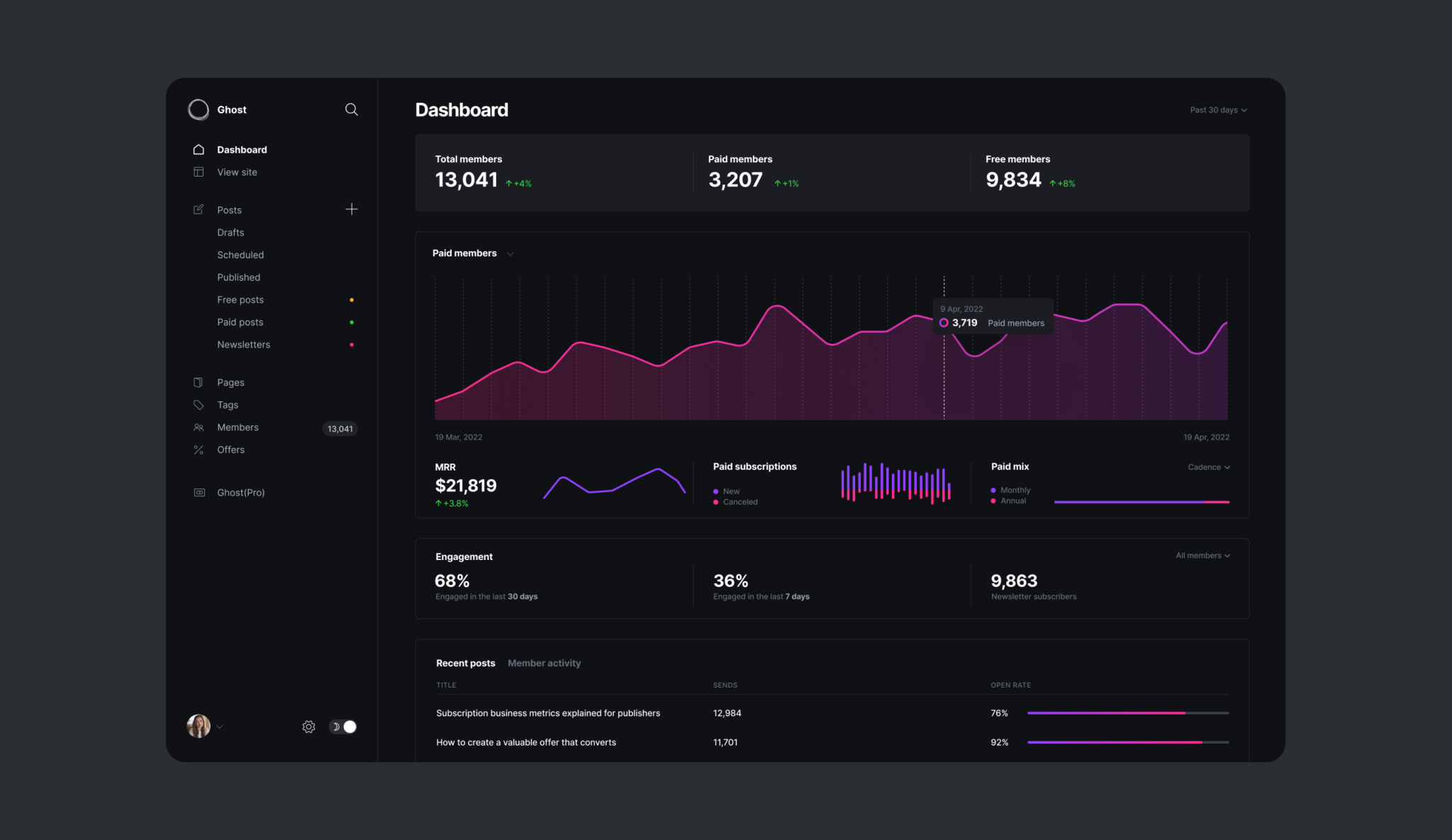Toggle dark mode switch

pos(342,726)
